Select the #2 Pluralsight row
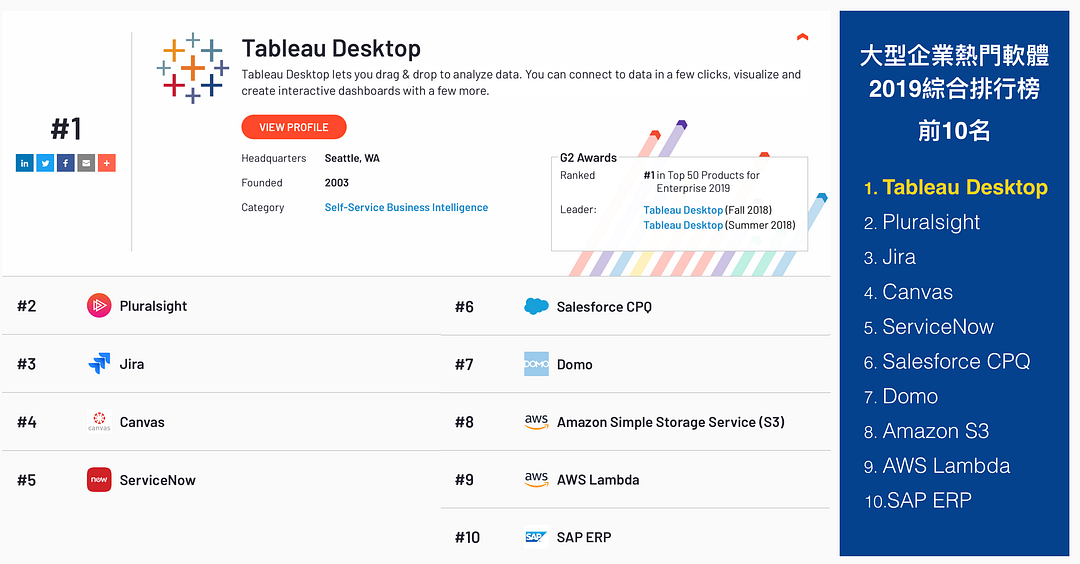The image size is (1080, 564). (221, 306)
